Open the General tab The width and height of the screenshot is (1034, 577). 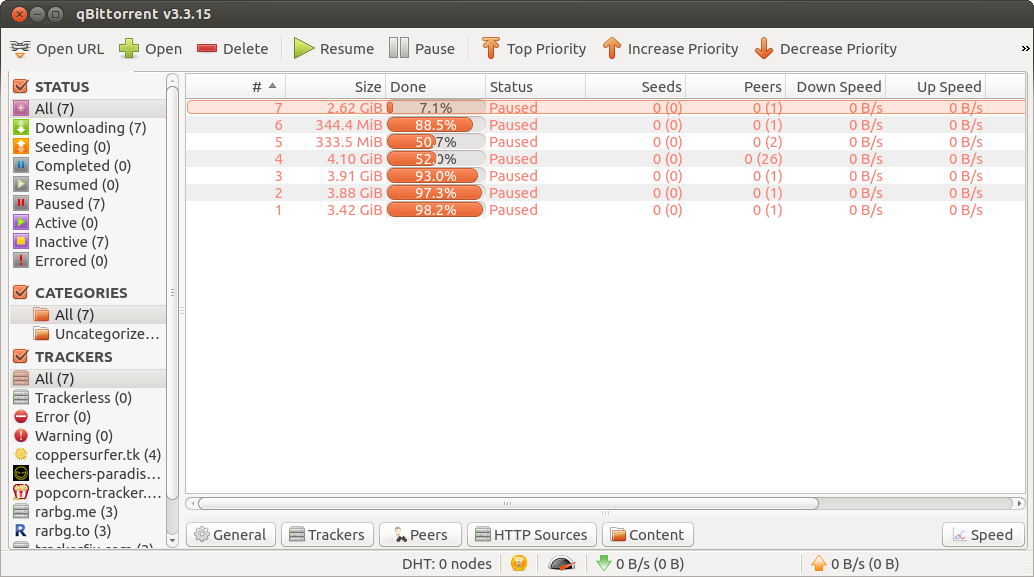pos(231,535)
